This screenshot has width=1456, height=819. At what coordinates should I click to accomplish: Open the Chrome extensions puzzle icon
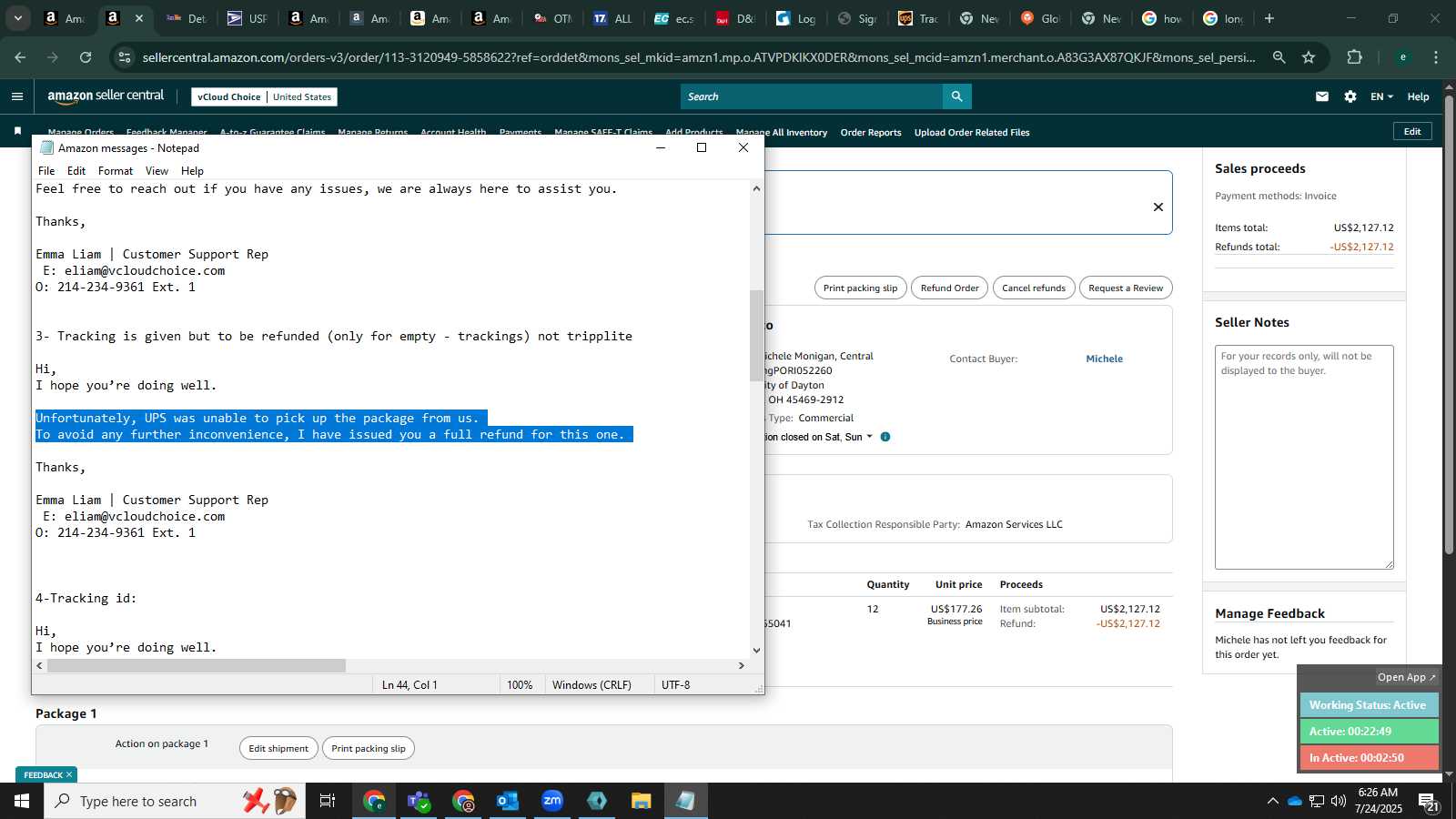[x=1355, y=57]
